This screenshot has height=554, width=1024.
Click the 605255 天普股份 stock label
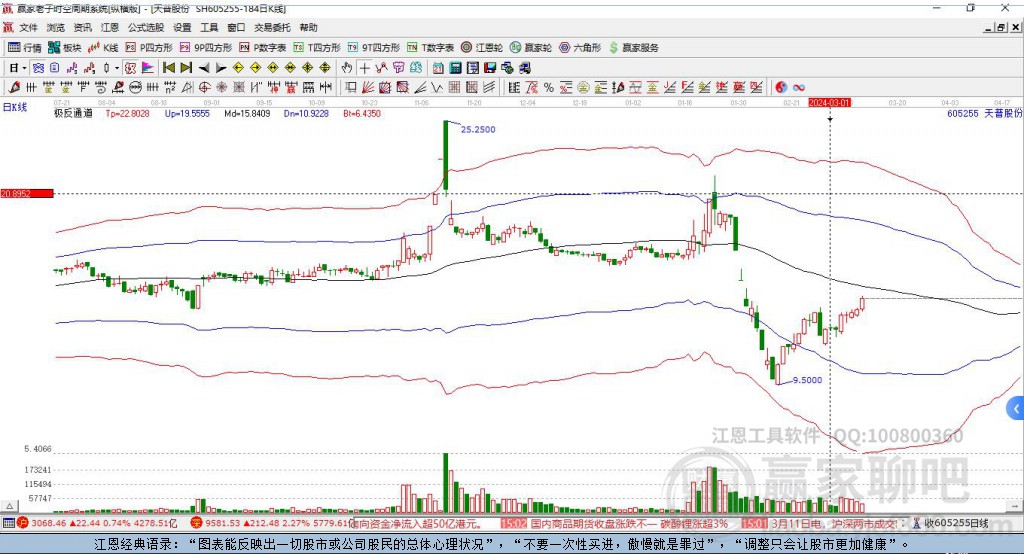(x=985, y=113)
